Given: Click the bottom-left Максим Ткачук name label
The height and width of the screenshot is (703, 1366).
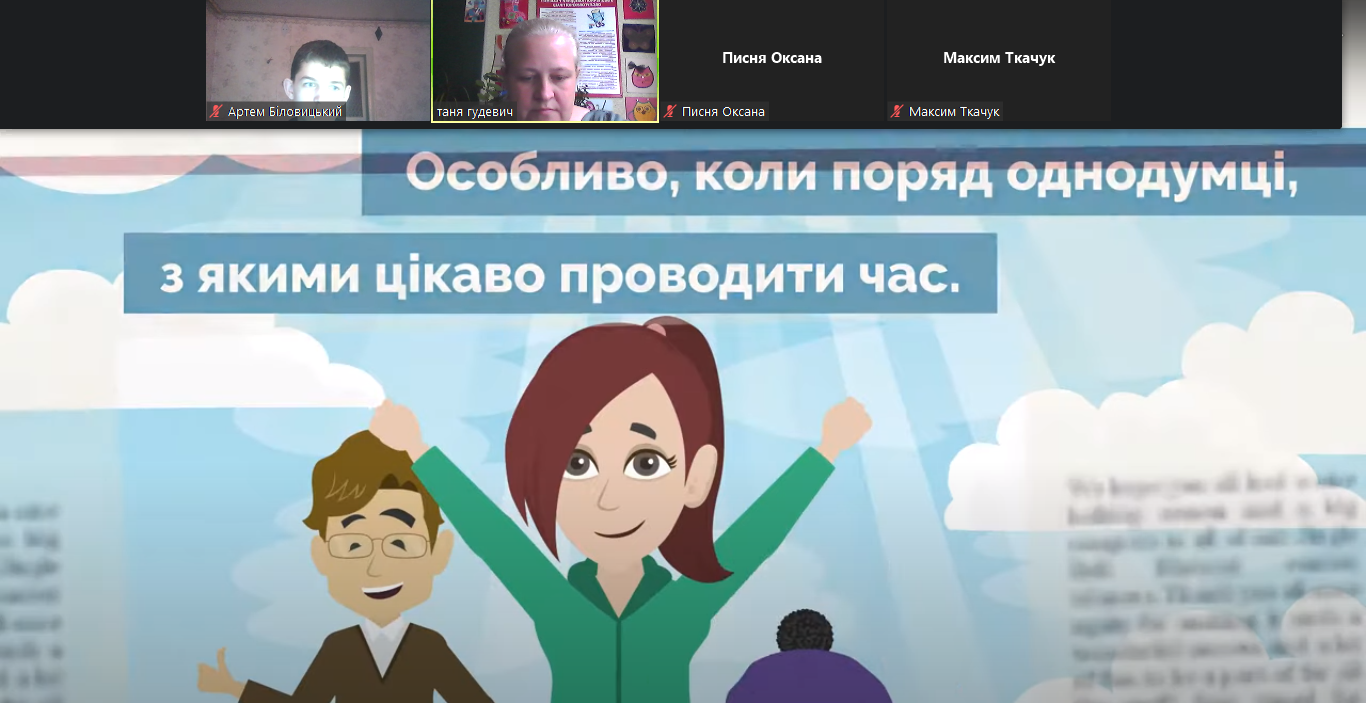Looking at the screenshot, I should pyautogui.click(x=954, y=112).
